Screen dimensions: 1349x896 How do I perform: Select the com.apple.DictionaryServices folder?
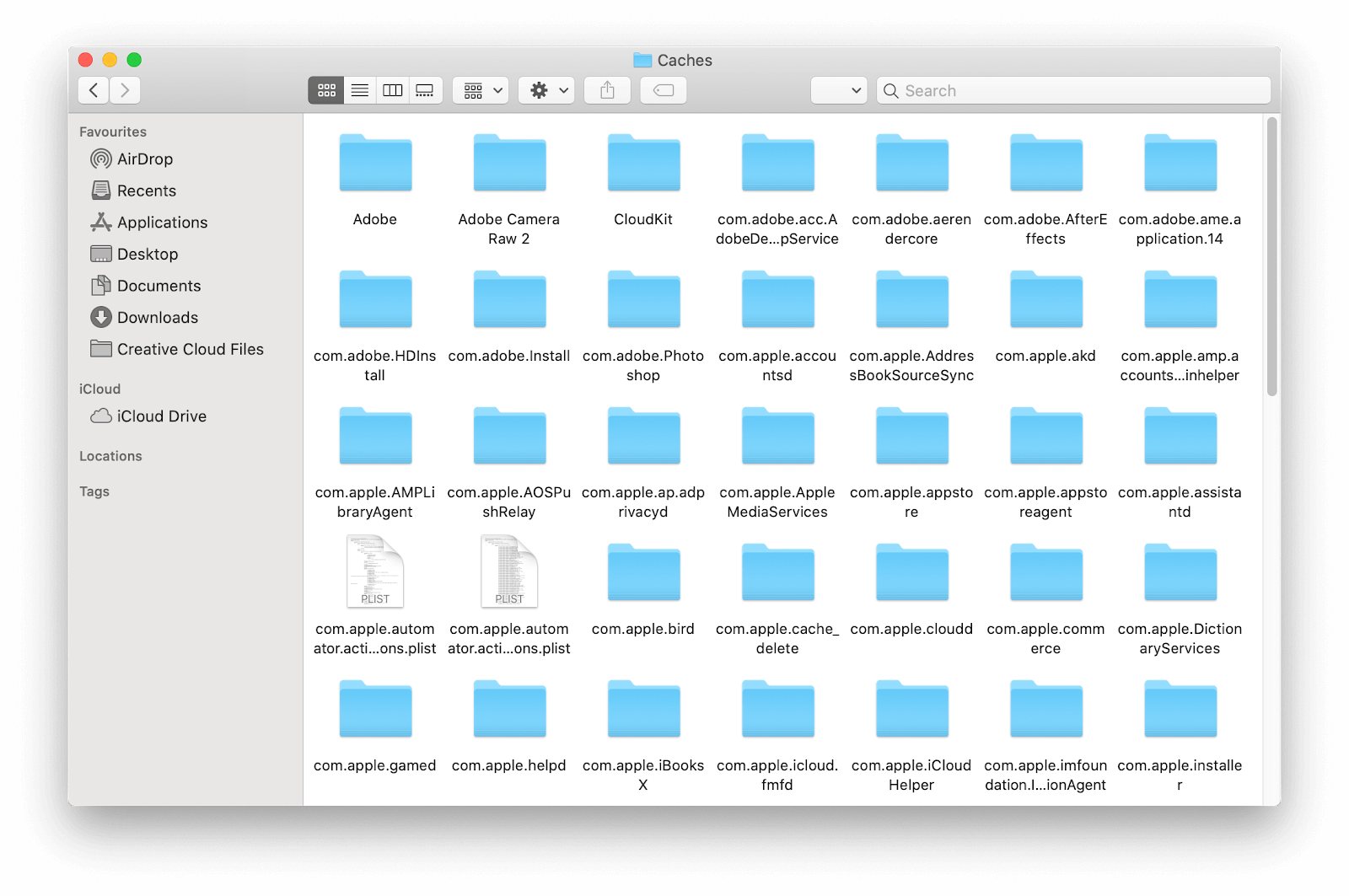(x=1180, y=573)
